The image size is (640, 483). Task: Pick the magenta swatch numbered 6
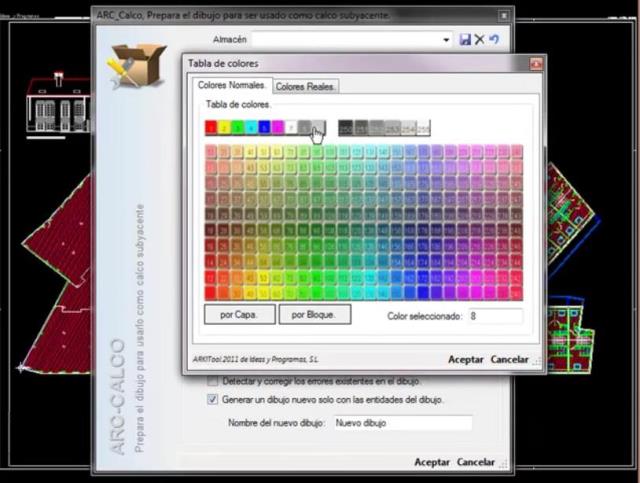[278, 128]
